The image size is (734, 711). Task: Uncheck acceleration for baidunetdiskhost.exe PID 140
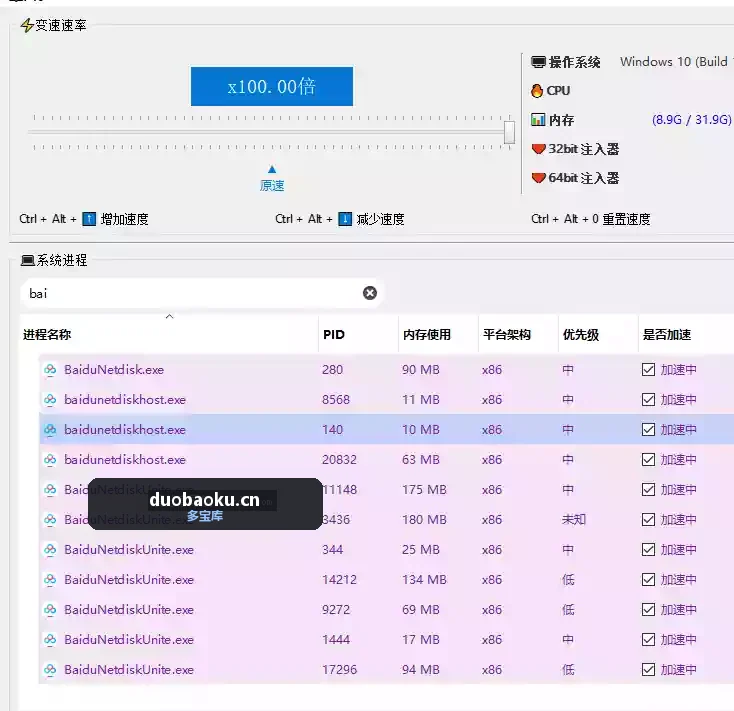(648, 430)
